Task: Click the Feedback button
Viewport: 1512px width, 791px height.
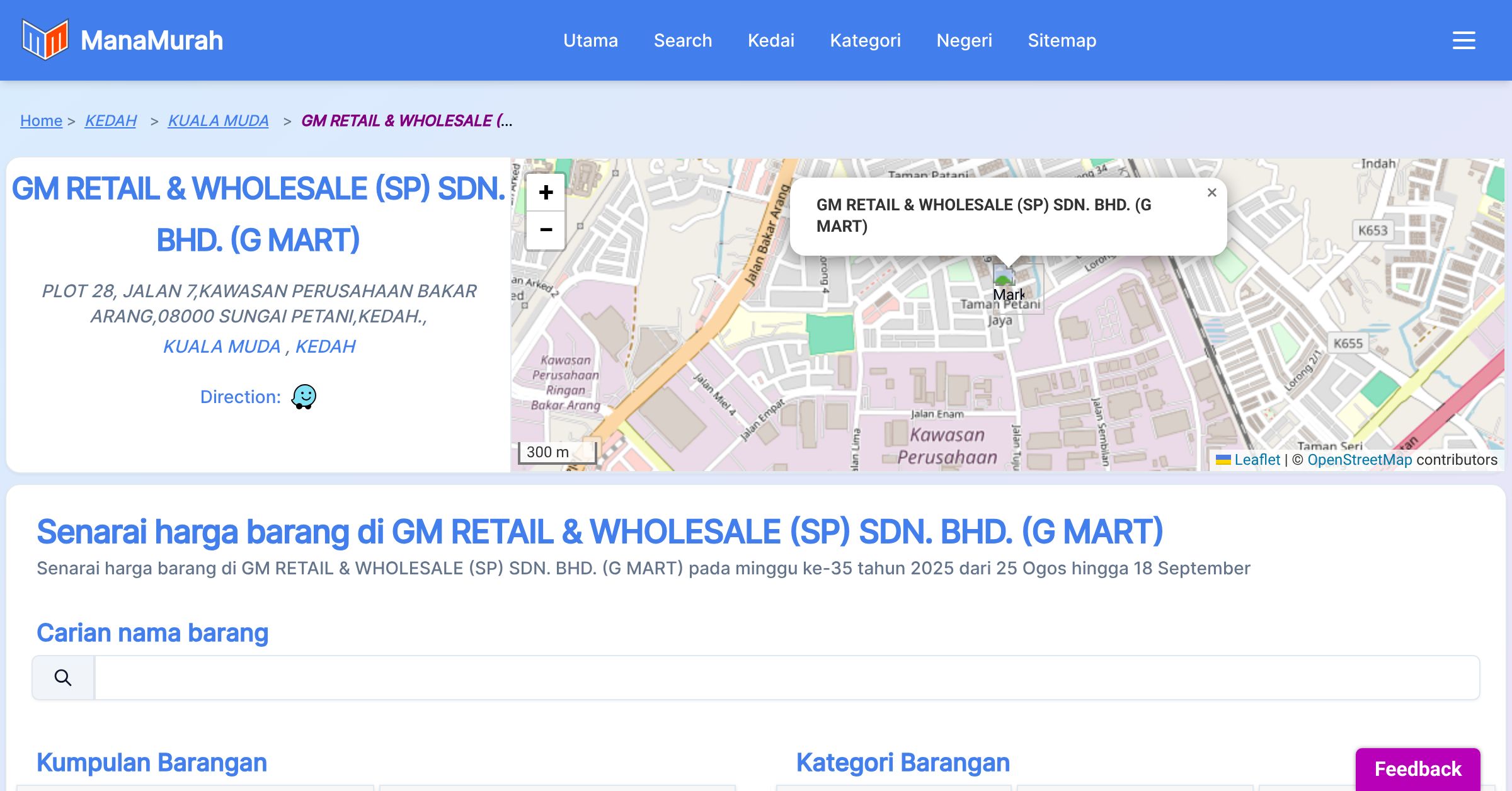Action: tap(1417, 768)
